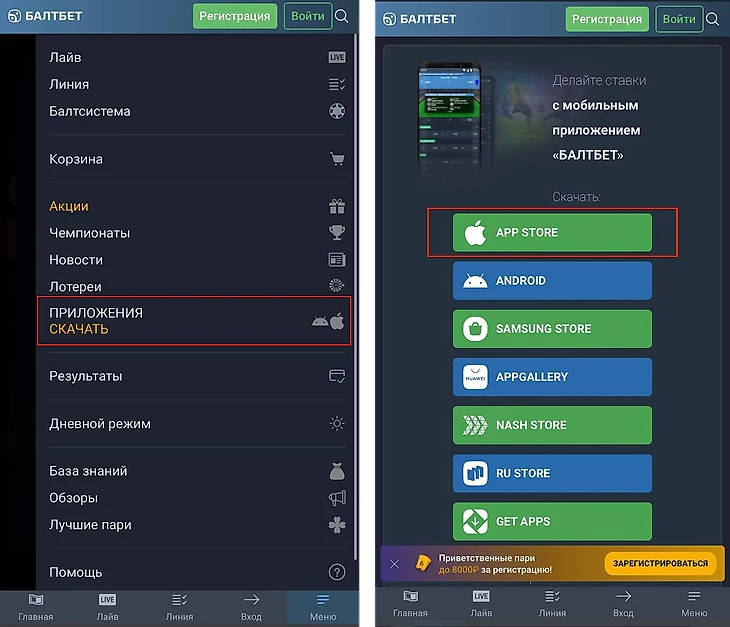Click the results card icon beside Результаты
730x627 pixels.
coord(337,376)
